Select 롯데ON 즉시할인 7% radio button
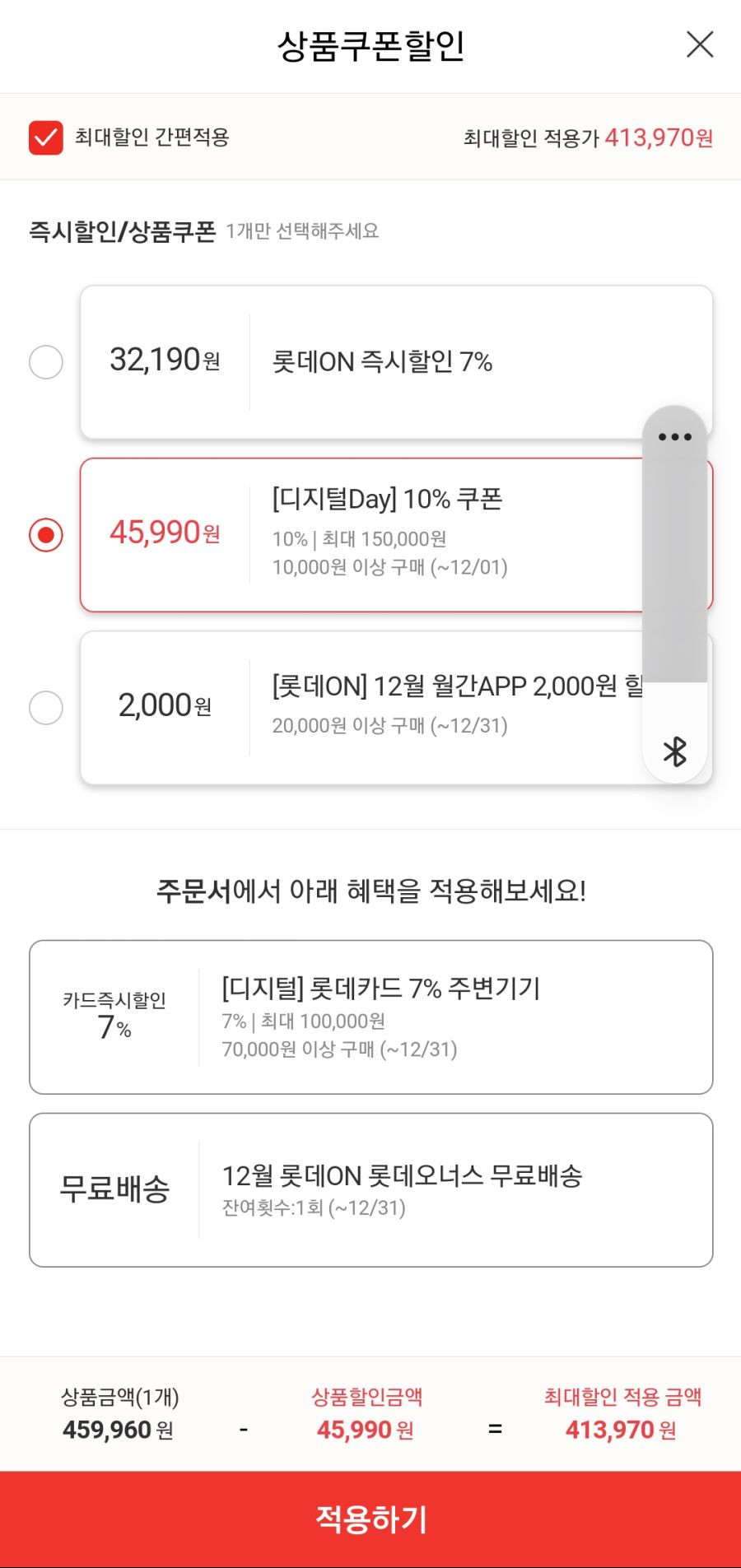 pyautogui.click(x=46, y=362)
